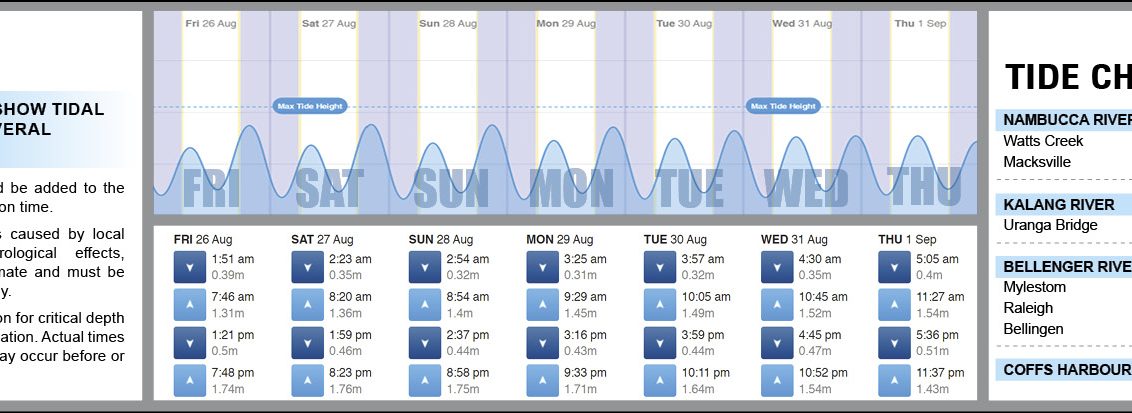Click the low tide icon for Tuesday 3:57 am
The height and width of the screenshot is (413, 1132).
click(x=660, y=267)
